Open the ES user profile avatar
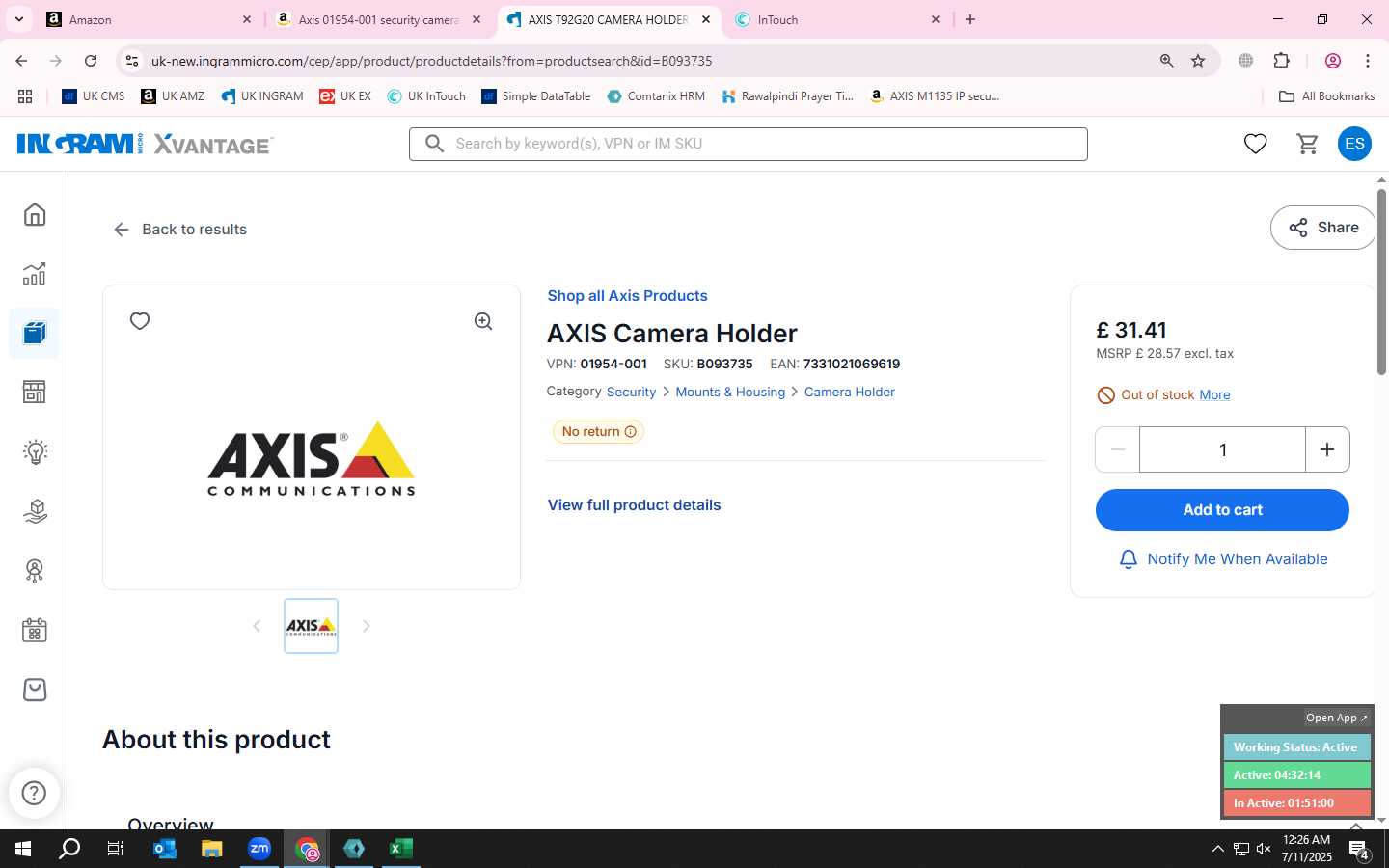Image resolution: width=1389 pixels, height=868 pixels. [1354, 144]
